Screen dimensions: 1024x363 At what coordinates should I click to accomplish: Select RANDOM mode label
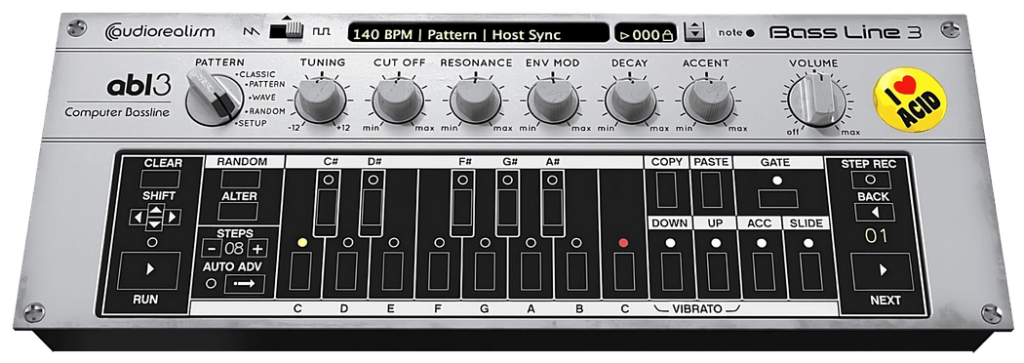[265, 111]
